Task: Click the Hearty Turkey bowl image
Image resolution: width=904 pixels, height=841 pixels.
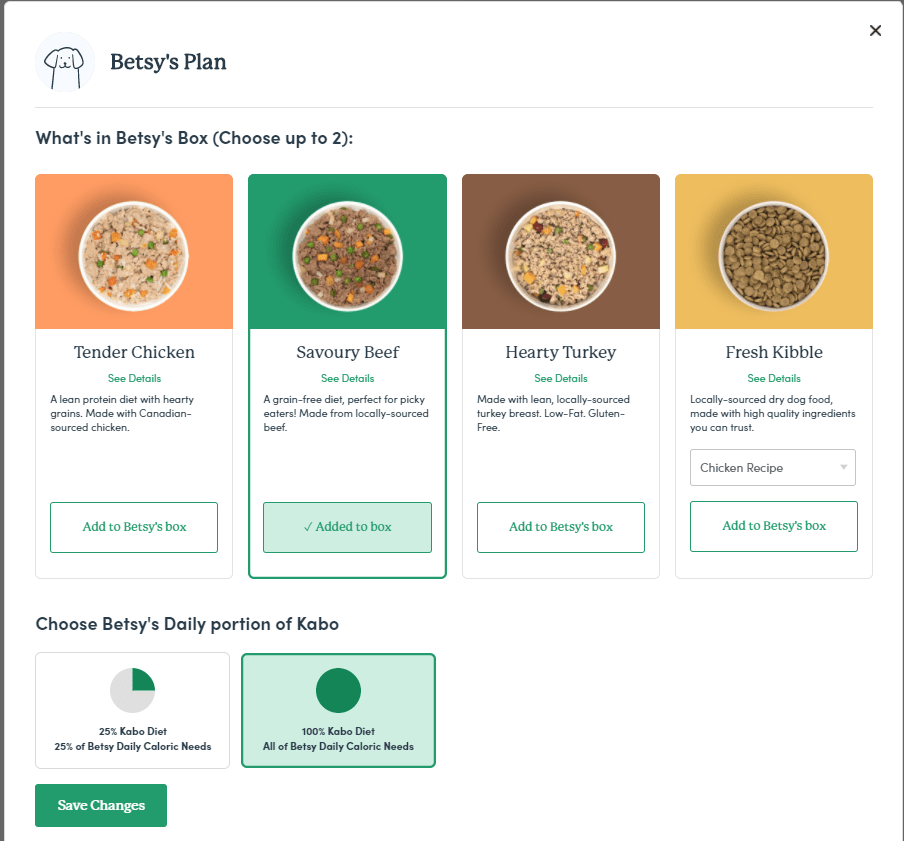Action: pos(560,252)
